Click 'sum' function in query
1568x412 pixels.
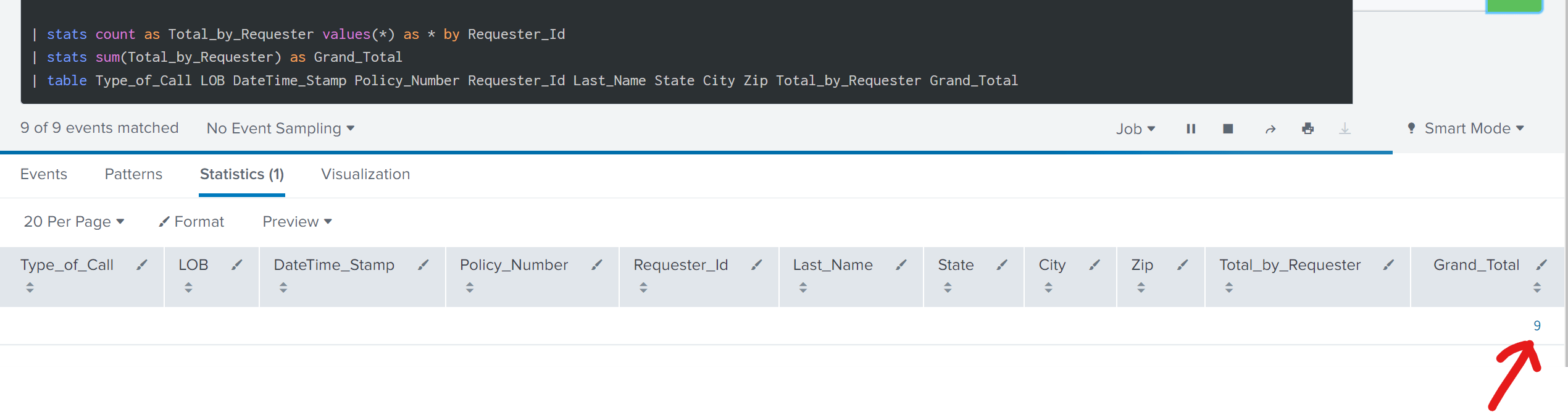(x=107, y=57)
